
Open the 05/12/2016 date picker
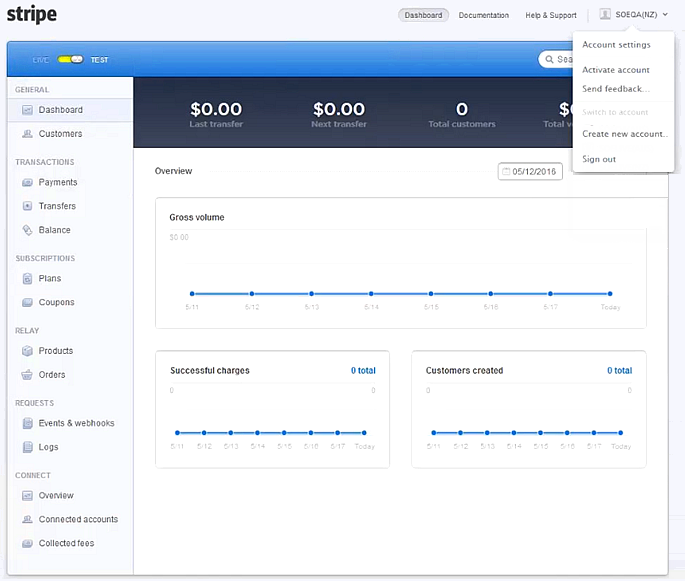click(530, 171)
